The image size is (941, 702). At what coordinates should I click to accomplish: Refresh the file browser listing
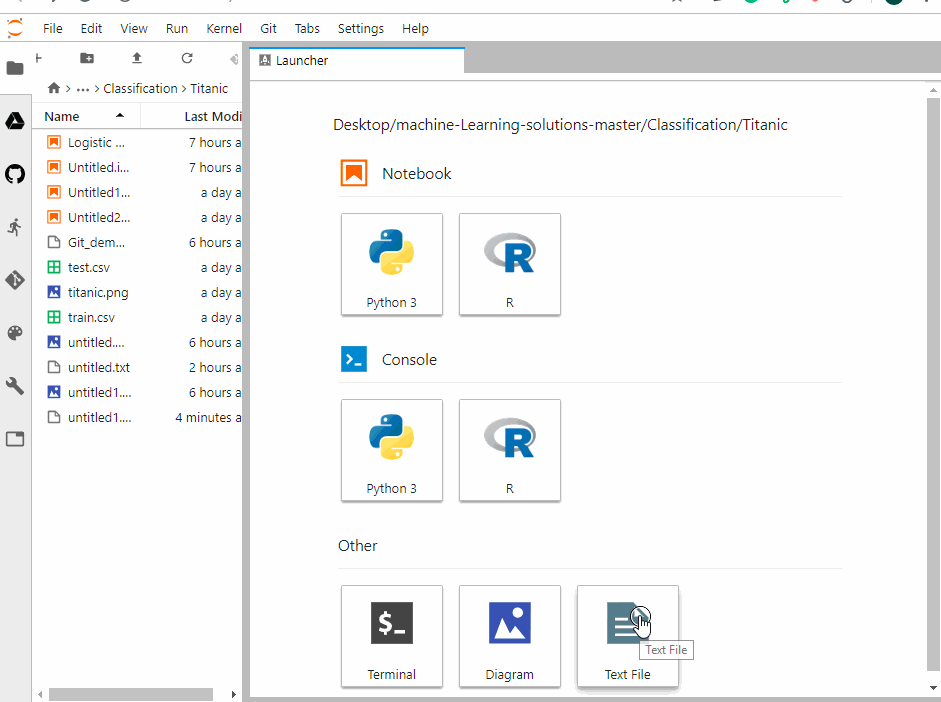pyautogui.click(x=187, y=58)
